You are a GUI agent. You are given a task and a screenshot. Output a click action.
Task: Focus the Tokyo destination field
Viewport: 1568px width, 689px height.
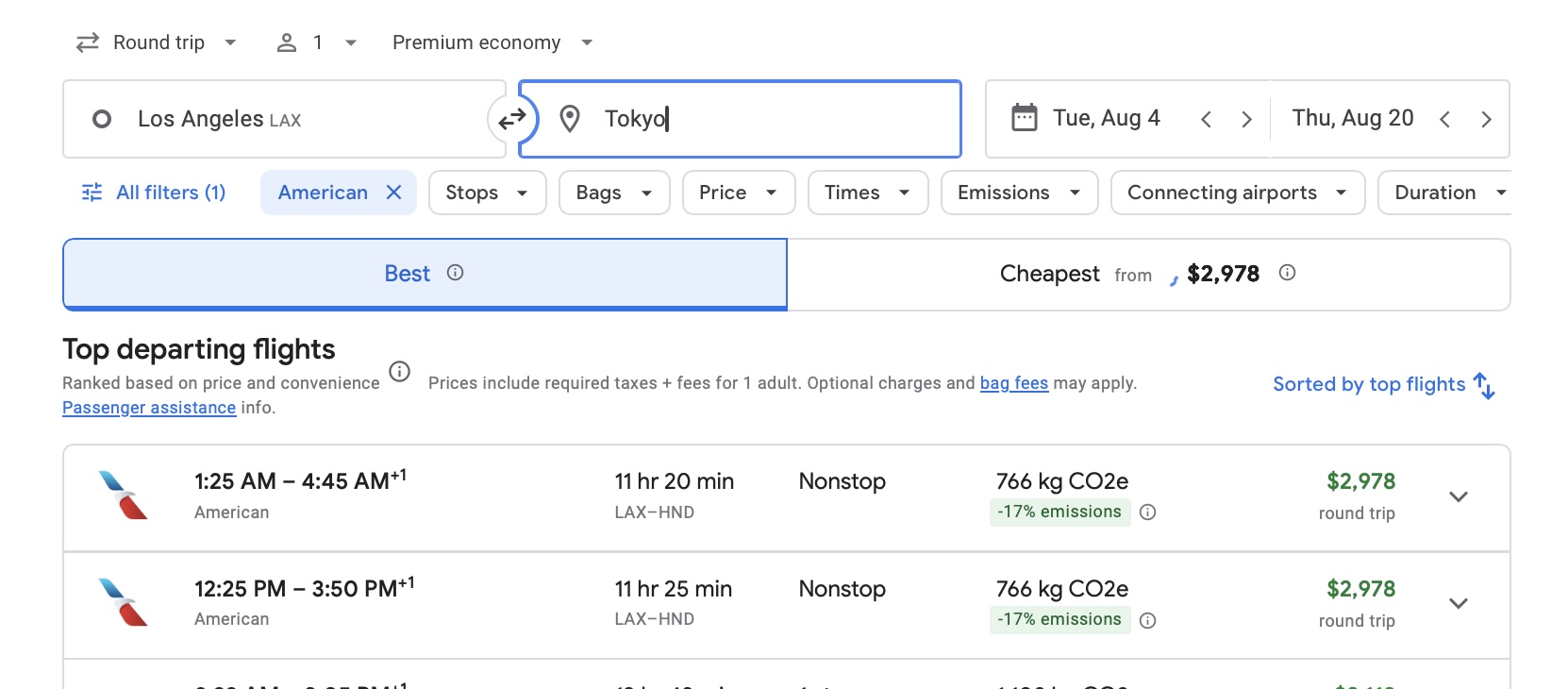tap(741, 119)
